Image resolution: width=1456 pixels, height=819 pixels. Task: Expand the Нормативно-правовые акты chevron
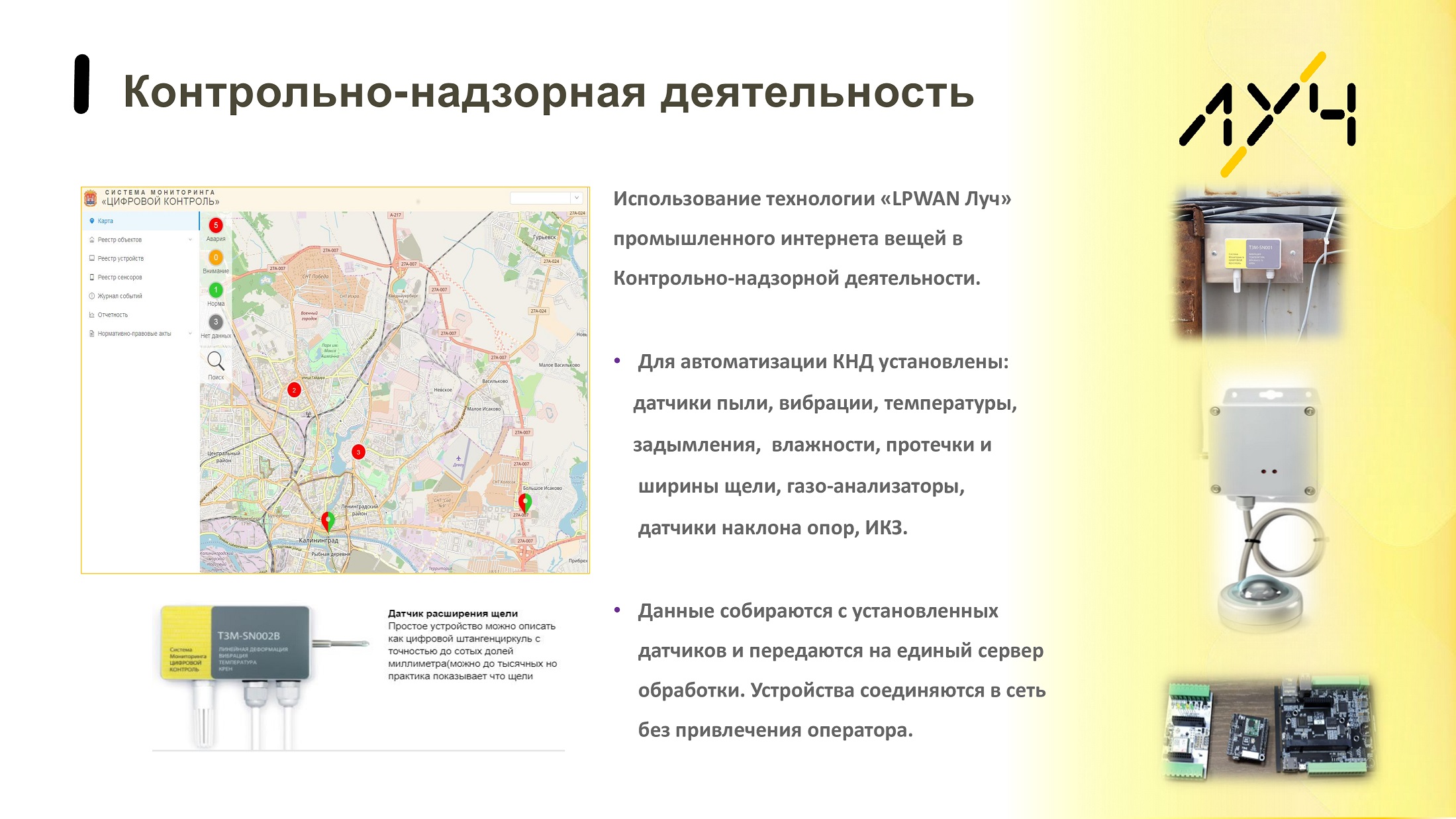190,334
